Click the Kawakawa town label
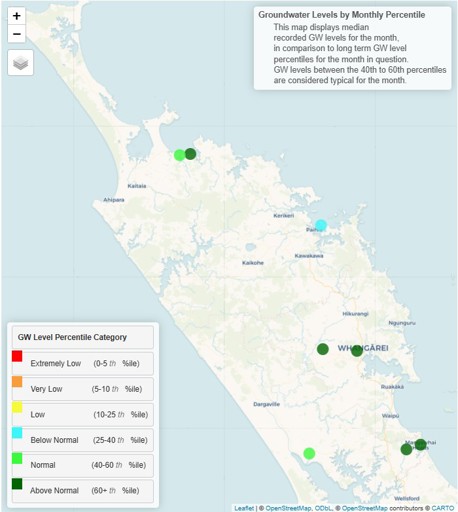This screenshot has width=458, height=512. click(x=309, y=256)
